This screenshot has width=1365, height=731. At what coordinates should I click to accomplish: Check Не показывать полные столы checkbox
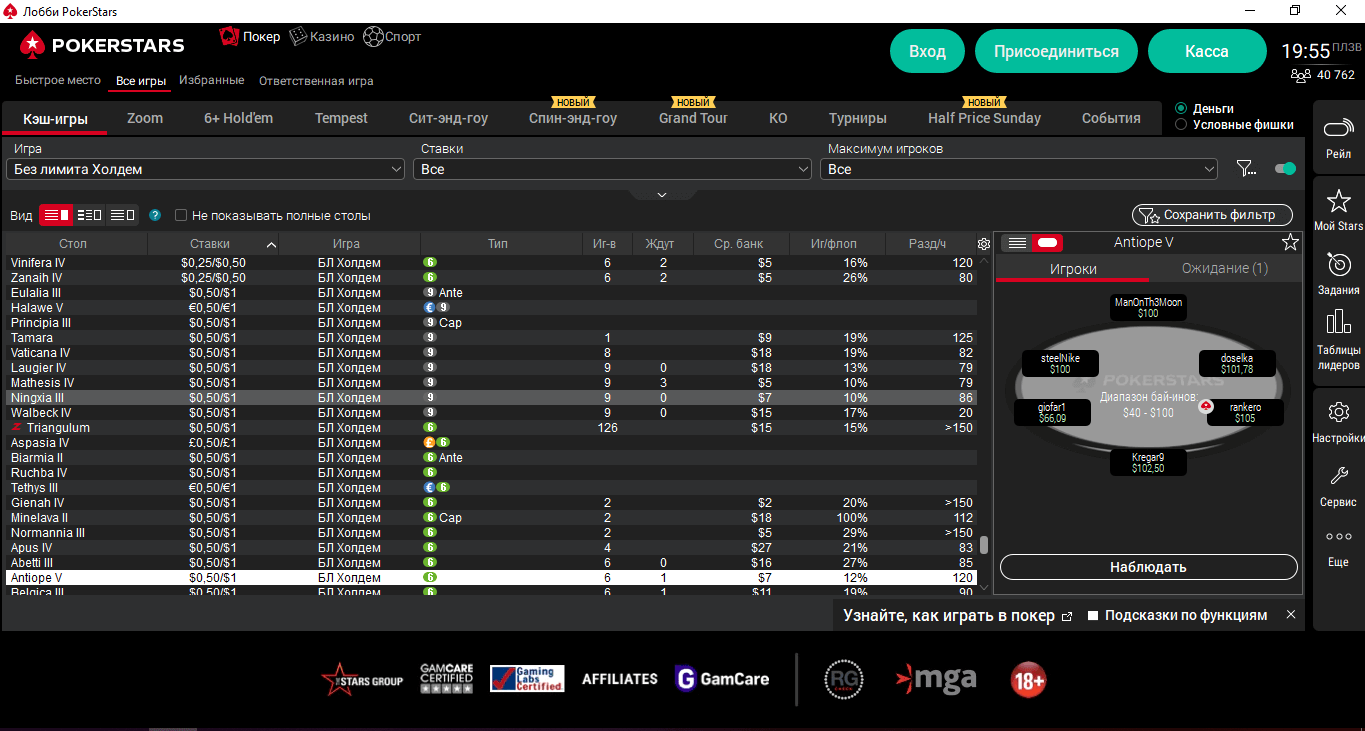[x=181, y=215]
